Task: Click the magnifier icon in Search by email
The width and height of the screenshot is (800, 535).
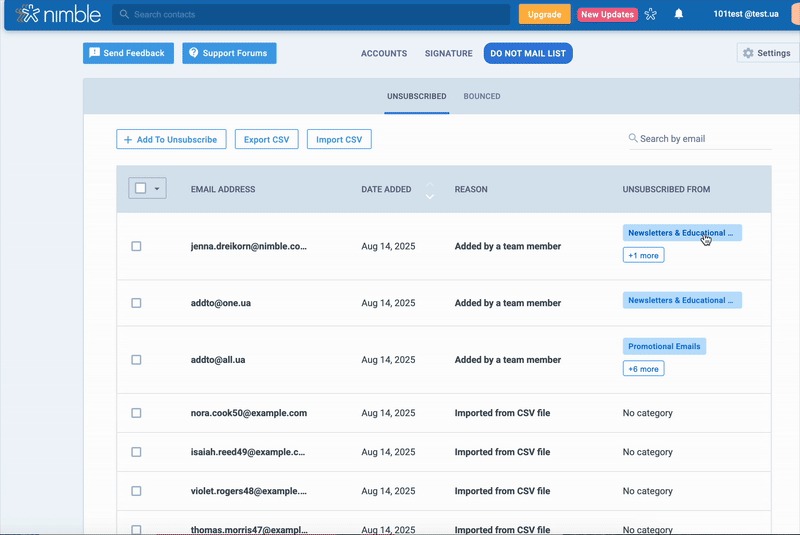Action: (633, 139)
